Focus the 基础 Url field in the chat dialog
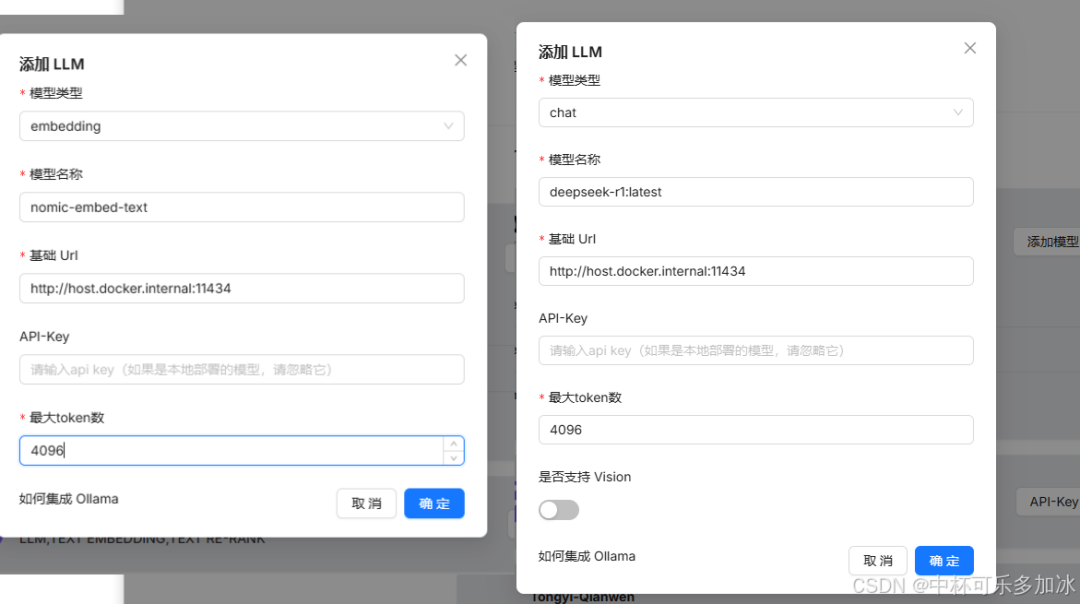 pos(755,271)
